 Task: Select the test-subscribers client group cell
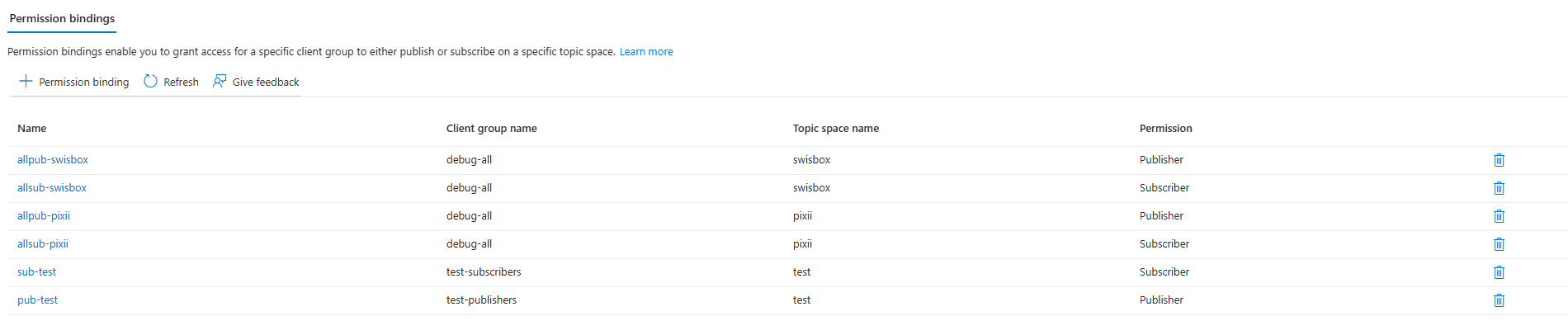point(484,271)
